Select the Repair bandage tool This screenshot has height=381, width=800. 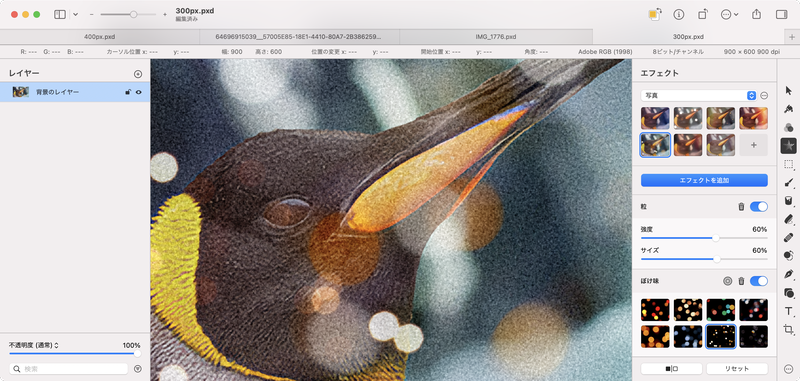[x=788, y=237]
